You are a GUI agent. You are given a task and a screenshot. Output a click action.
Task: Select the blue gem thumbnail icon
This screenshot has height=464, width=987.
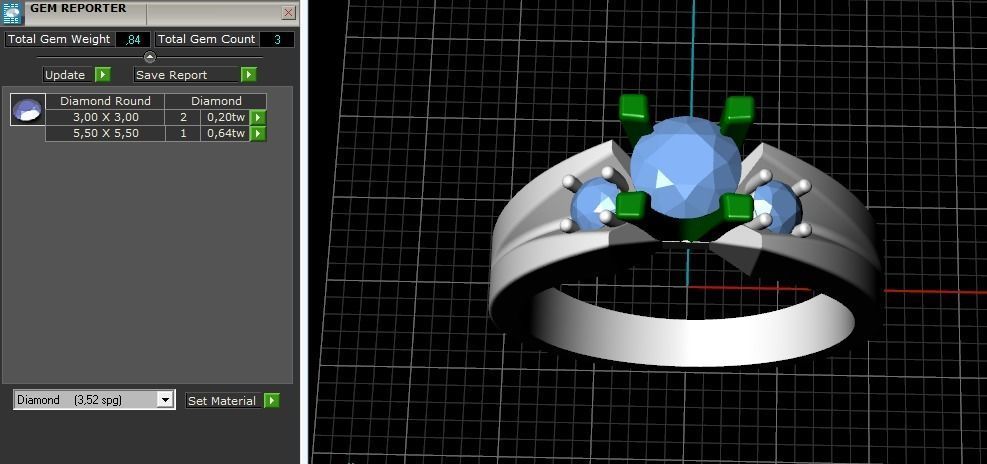coord(28,110)
